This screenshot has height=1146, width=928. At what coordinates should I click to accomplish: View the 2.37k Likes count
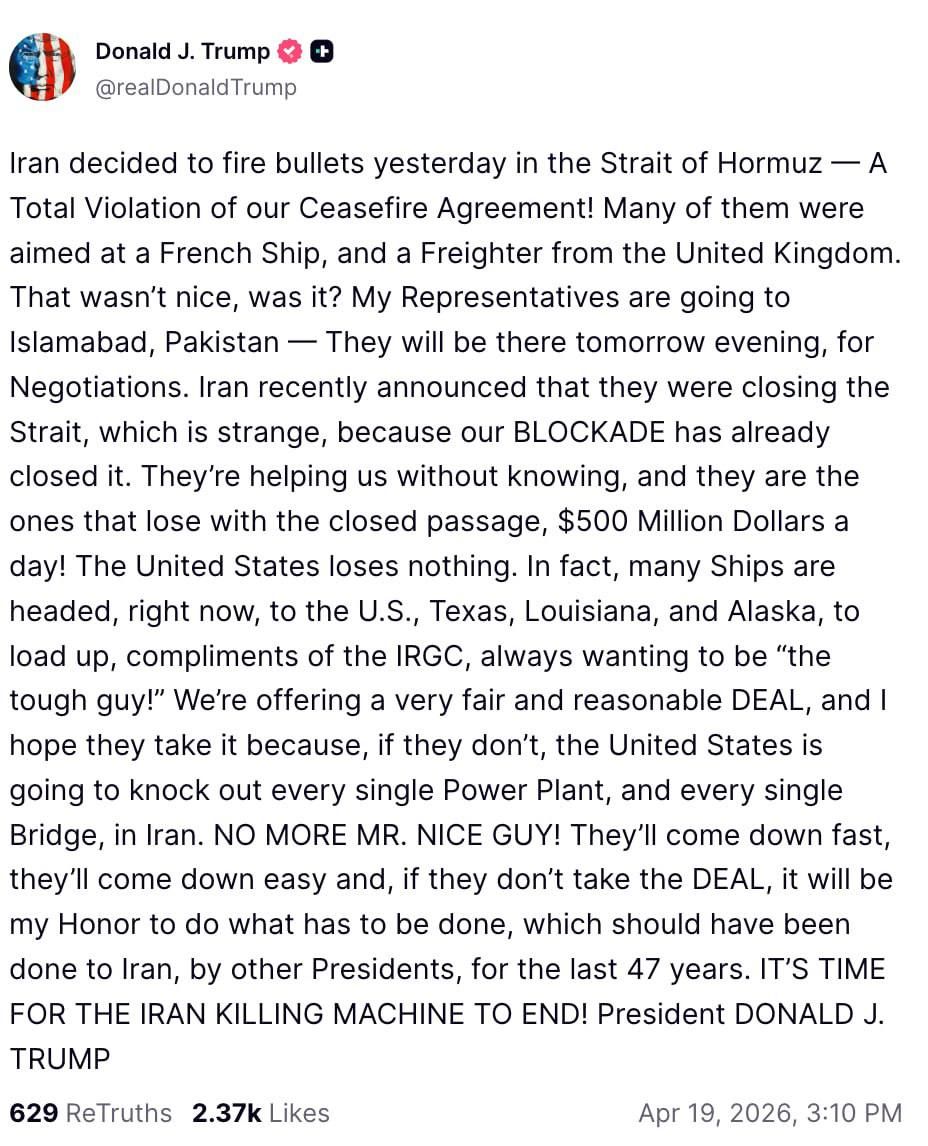click(226, 1113)
